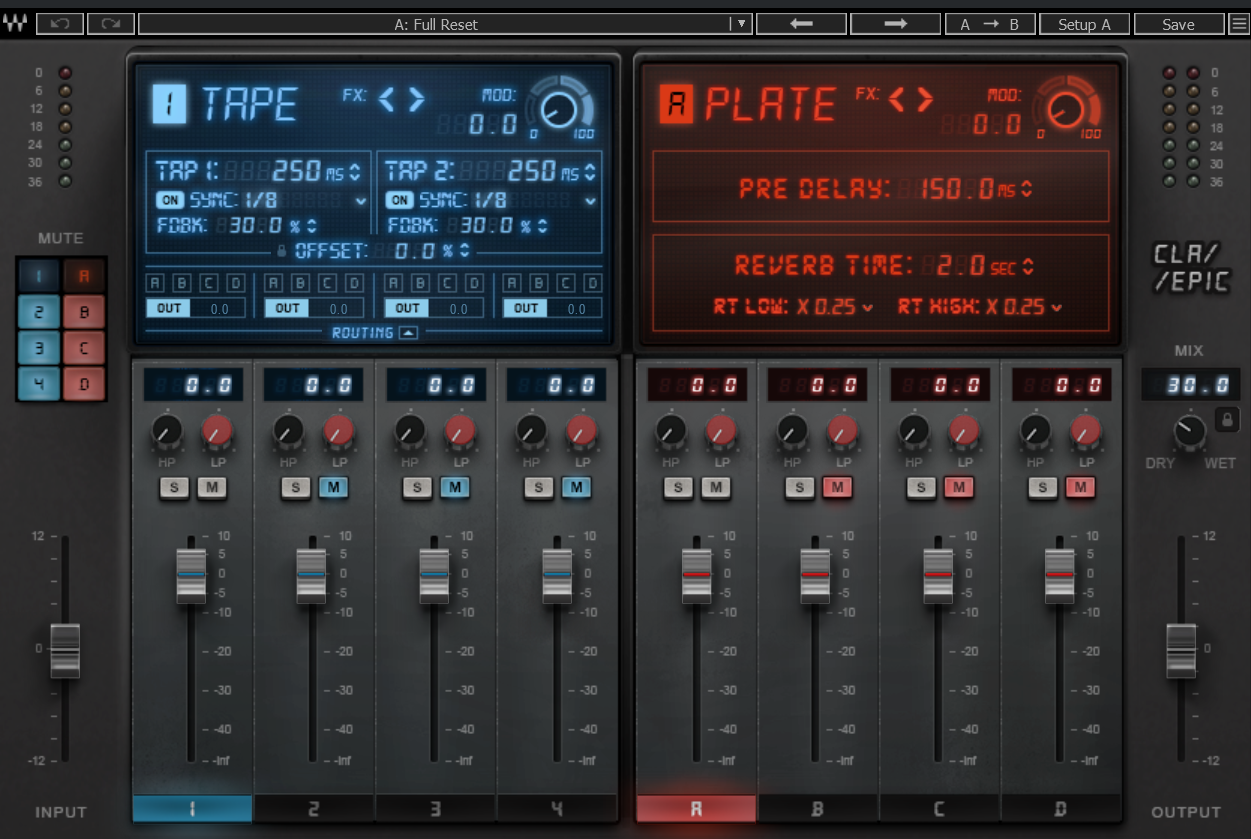
Task: Click the slot A badge beside PLATE
Action: pyautogui.click(x=677, y=104)
